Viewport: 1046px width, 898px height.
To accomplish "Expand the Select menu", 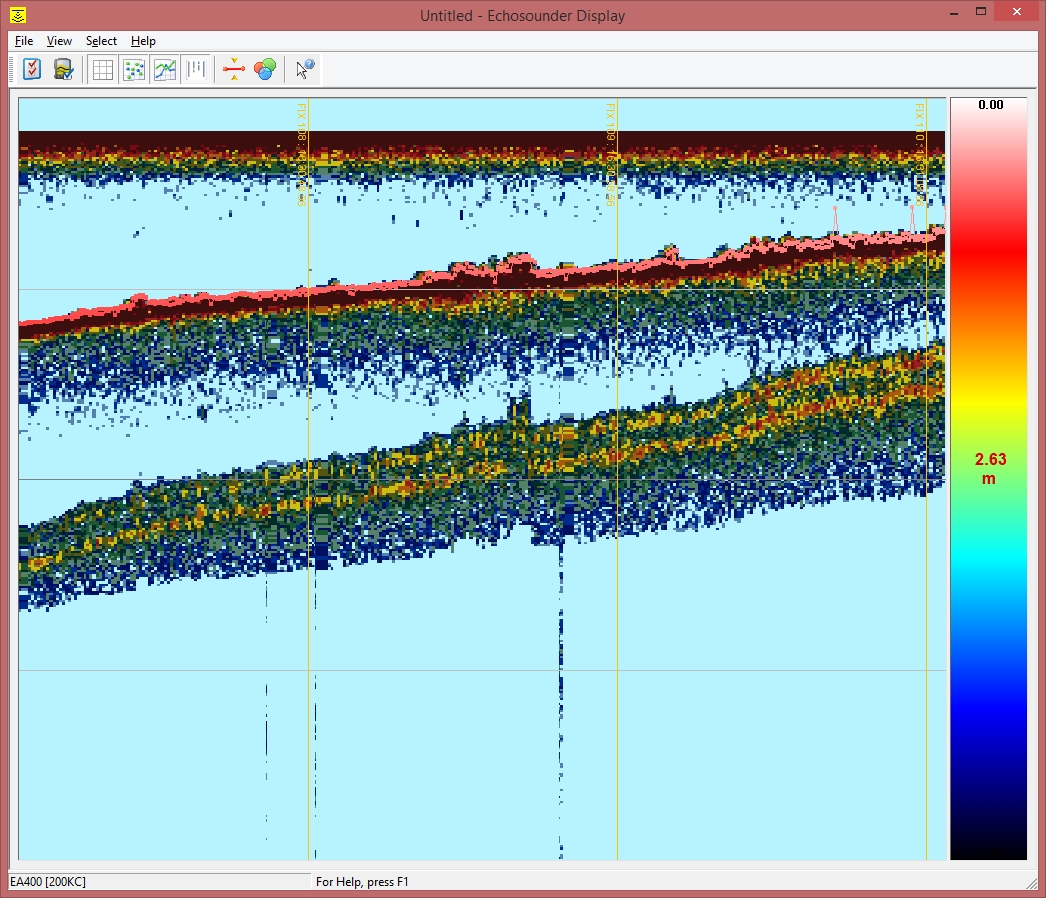I will (101, 41).
